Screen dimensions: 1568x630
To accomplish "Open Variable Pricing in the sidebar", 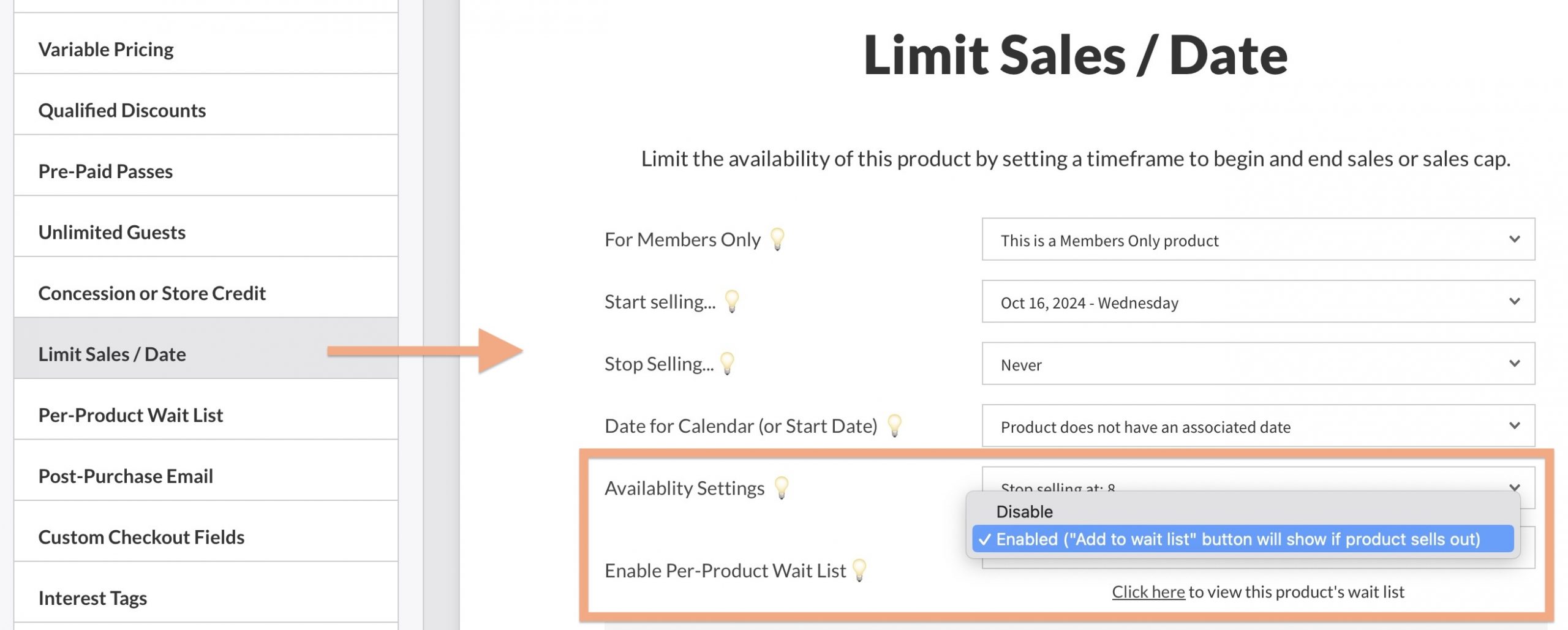I will point(106,50).
